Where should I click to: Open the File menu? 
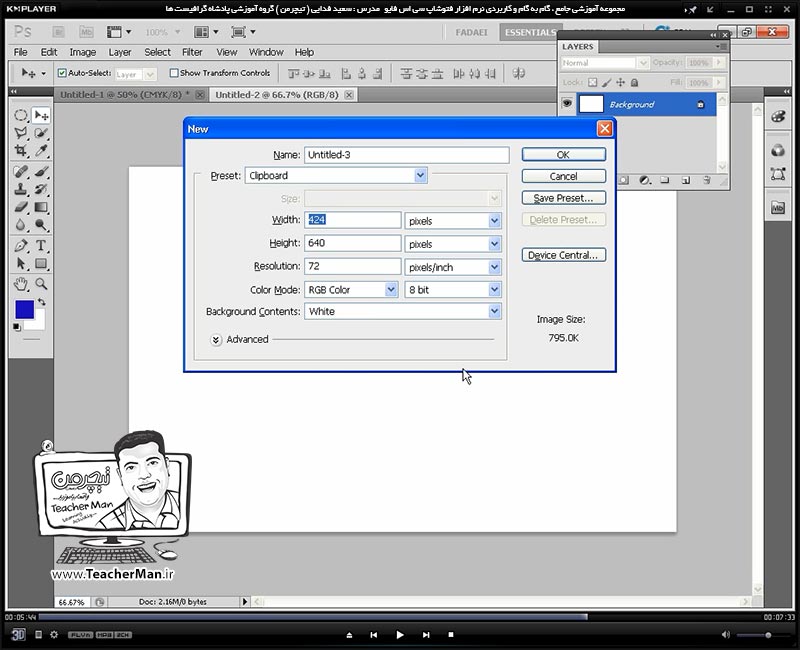pos(20,52)
